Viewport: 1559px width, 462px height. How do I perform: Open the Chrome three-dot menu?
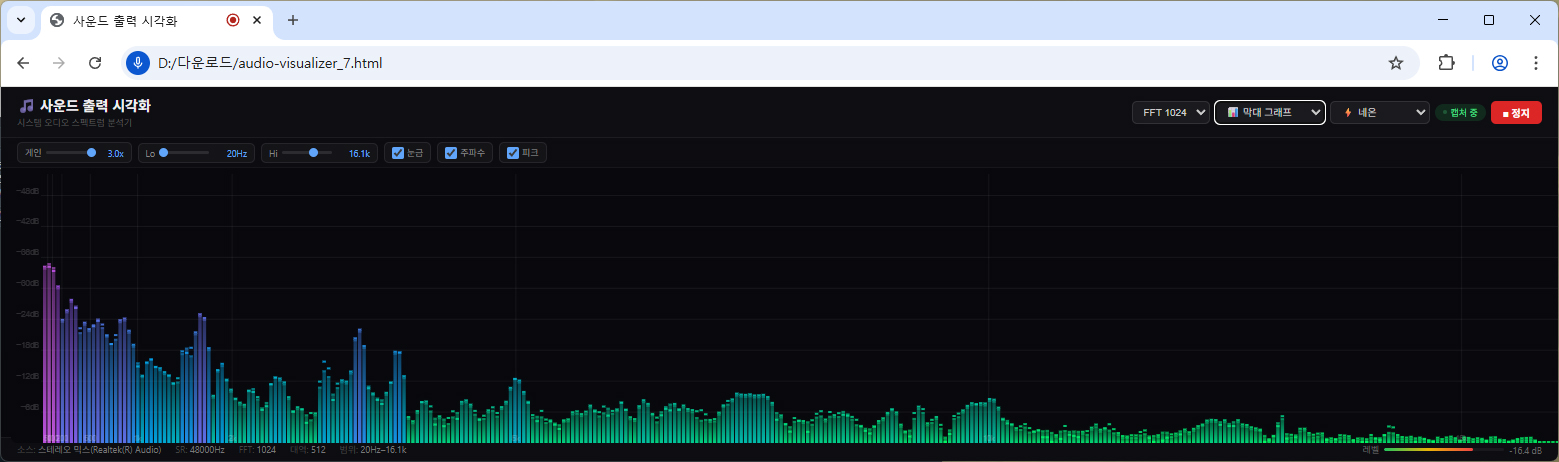(x=1536, y=63)
